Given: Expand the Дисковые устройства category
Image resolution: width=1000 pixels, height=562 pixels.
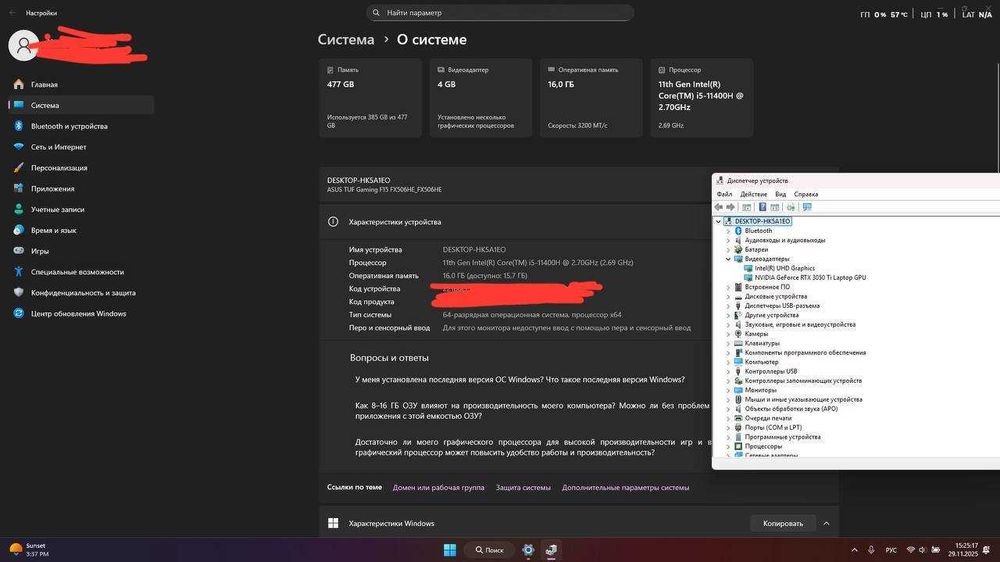Looking at the screenshot, I should click(x=728, y=297).
